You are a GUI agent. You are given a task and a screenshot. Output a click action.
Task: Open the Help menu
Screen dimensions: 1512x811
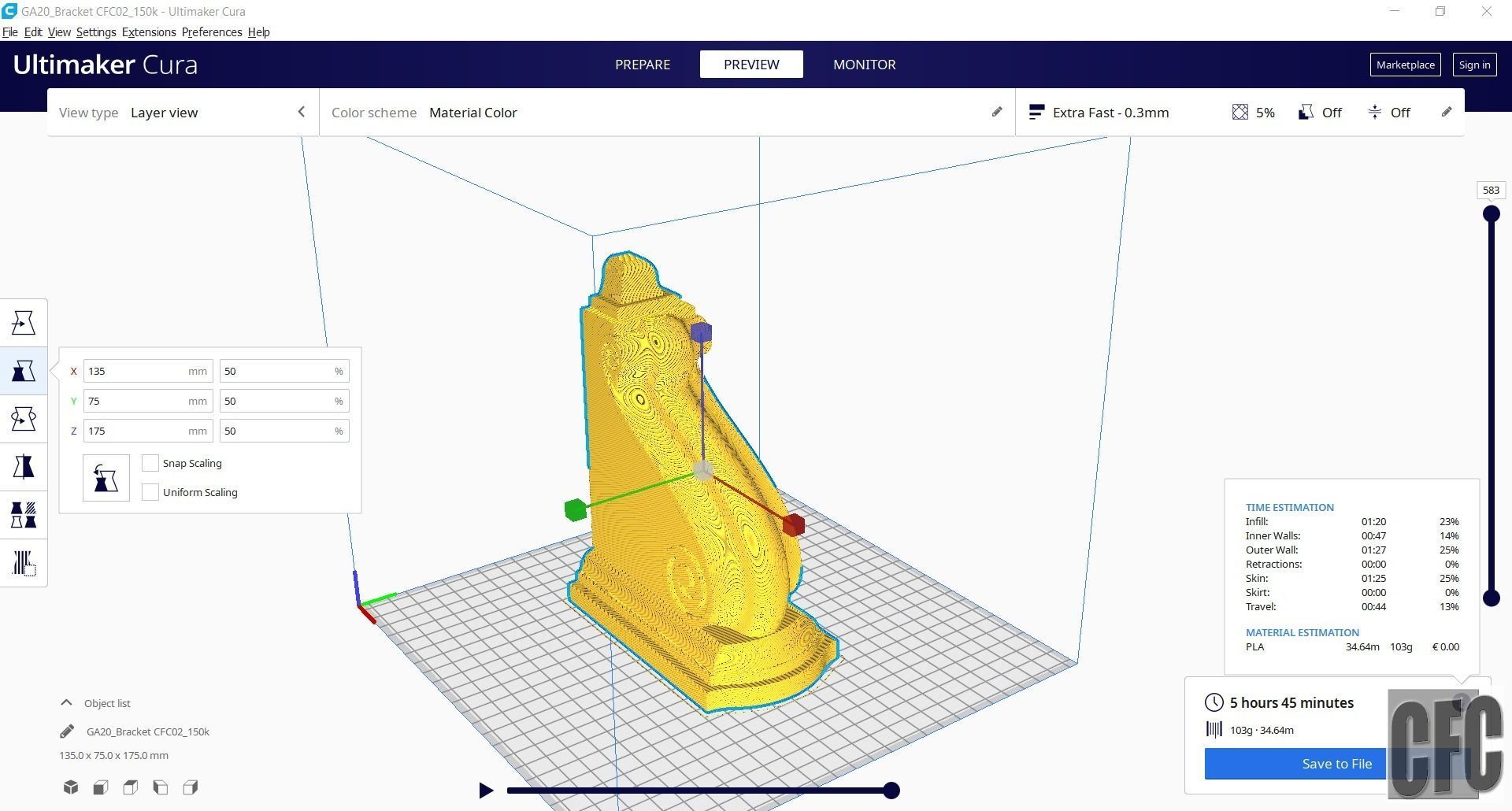pyautogui.click(x=258, y=32)
